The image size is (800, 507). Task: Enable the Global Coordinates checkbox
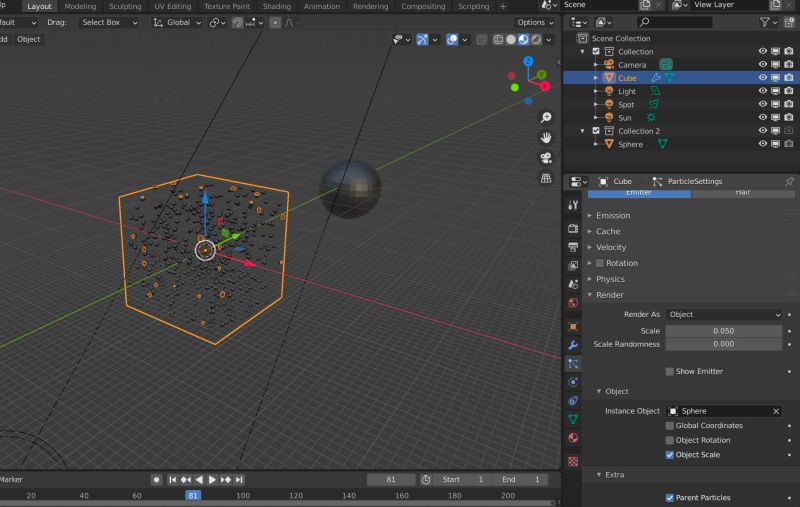click(x=669, y=425)
